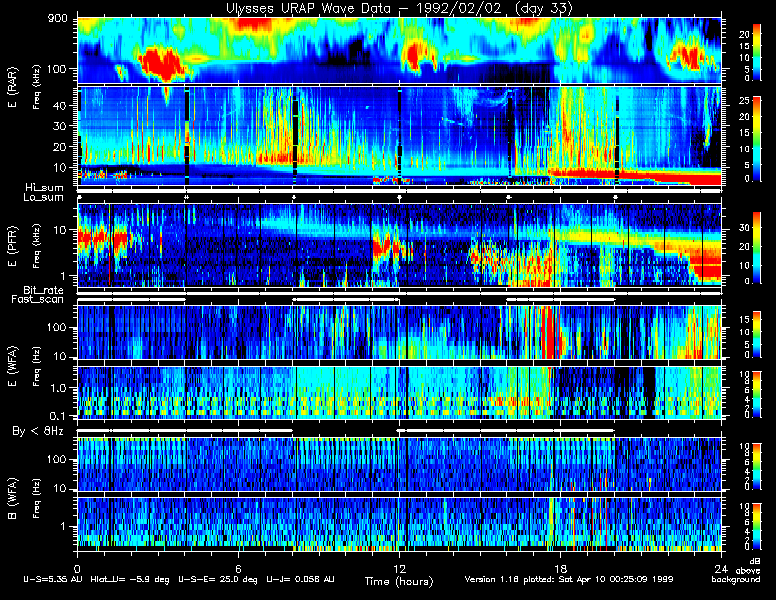Image resolution: width=776 pixels, height=600 pixels.
Task: Click the RAR 10–40 kHz spectrogram panel
Action: (x=399, y=136)
